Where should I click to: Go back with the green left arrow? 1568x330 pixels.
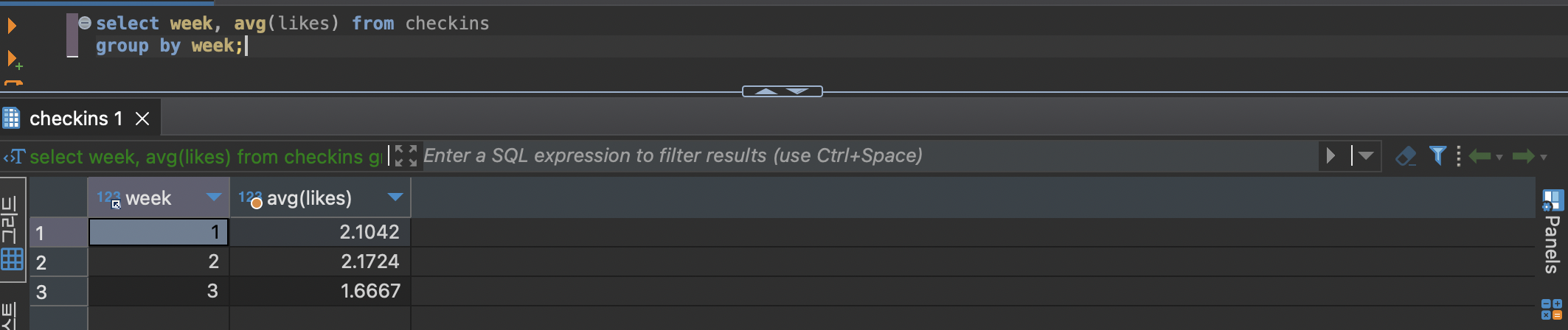tap(1479, 155)
